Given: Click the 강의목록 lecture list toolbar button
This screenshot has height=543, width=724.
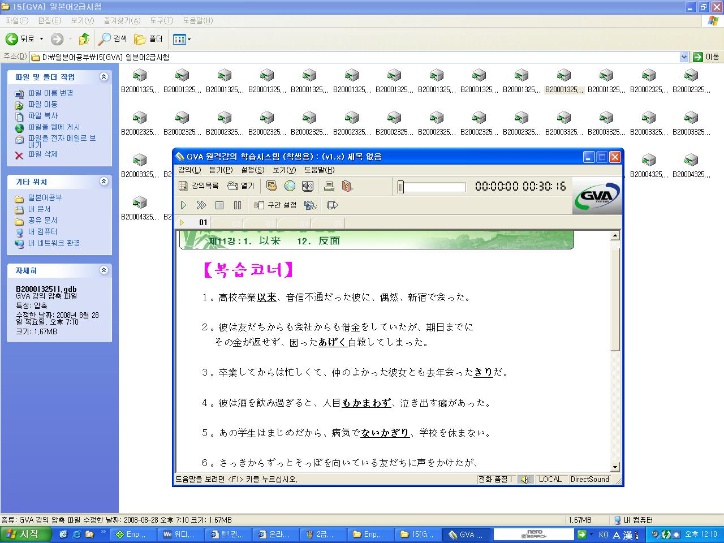Looking at the screenshot, I should click(198, 186).
